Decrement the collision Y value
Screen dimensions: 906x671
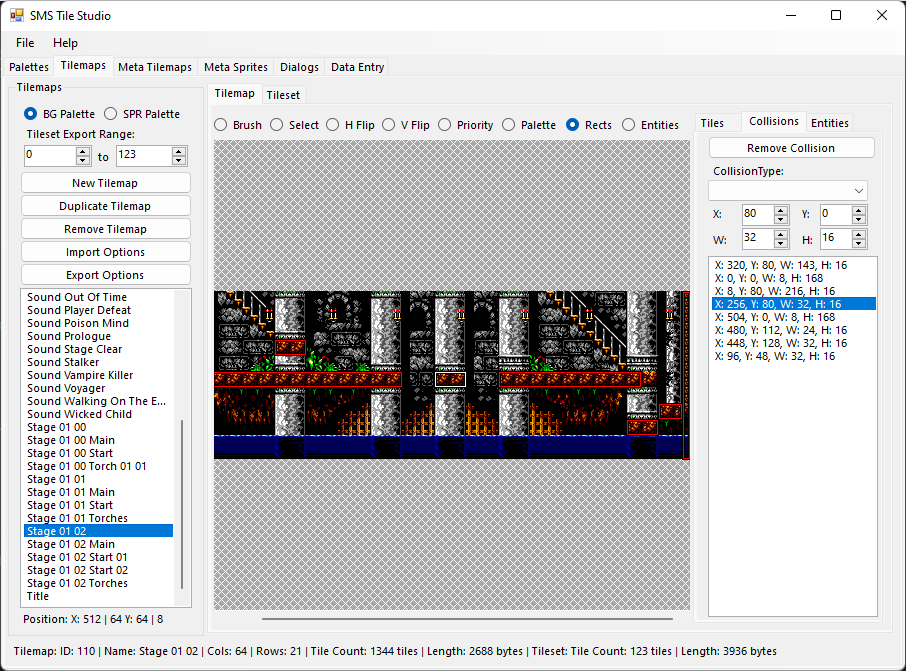click(859, 220)
